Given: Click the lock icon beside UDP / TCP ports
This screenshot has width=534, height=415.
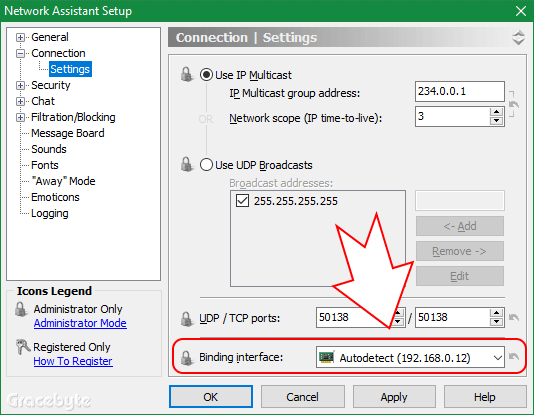Looking at the screenshot, I should [187, 319].
